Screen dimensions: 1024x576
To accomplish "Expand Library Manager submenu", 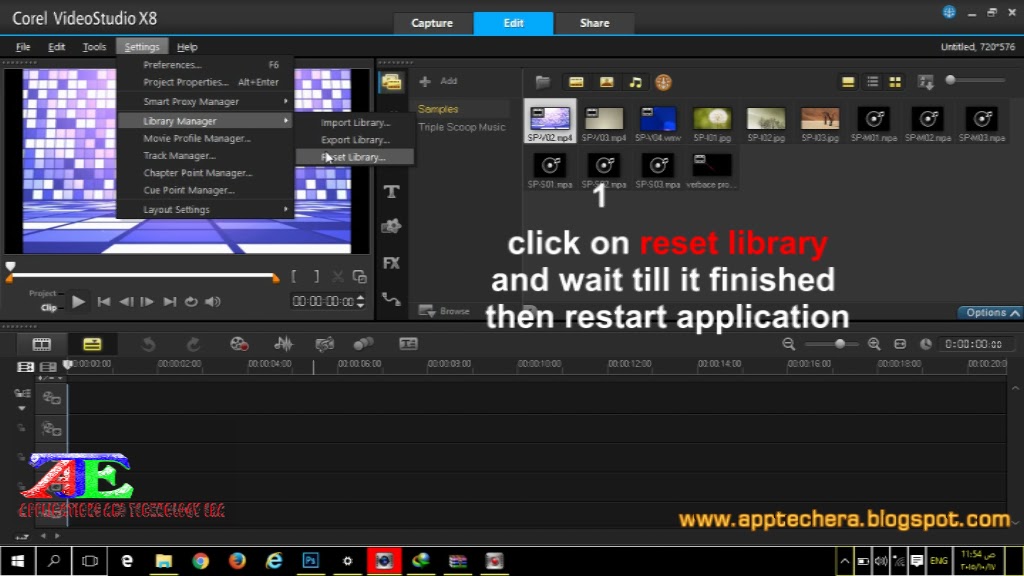I will tap(206, 121).
